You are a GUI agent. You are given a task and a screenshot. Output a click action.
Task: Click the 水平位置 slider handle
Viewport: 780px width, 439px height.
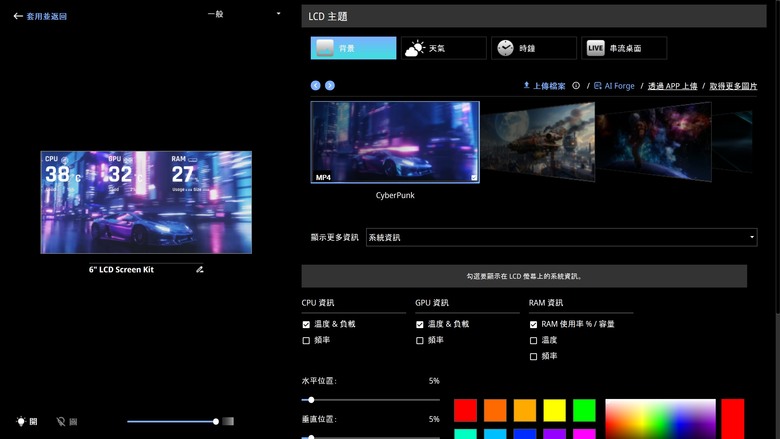311,400
